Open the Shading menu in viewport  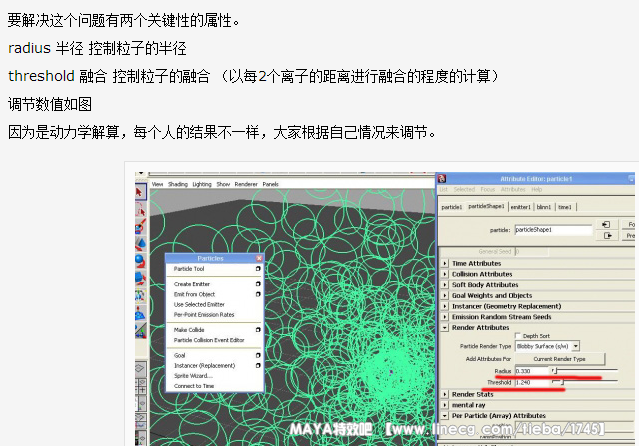(177, 184)
